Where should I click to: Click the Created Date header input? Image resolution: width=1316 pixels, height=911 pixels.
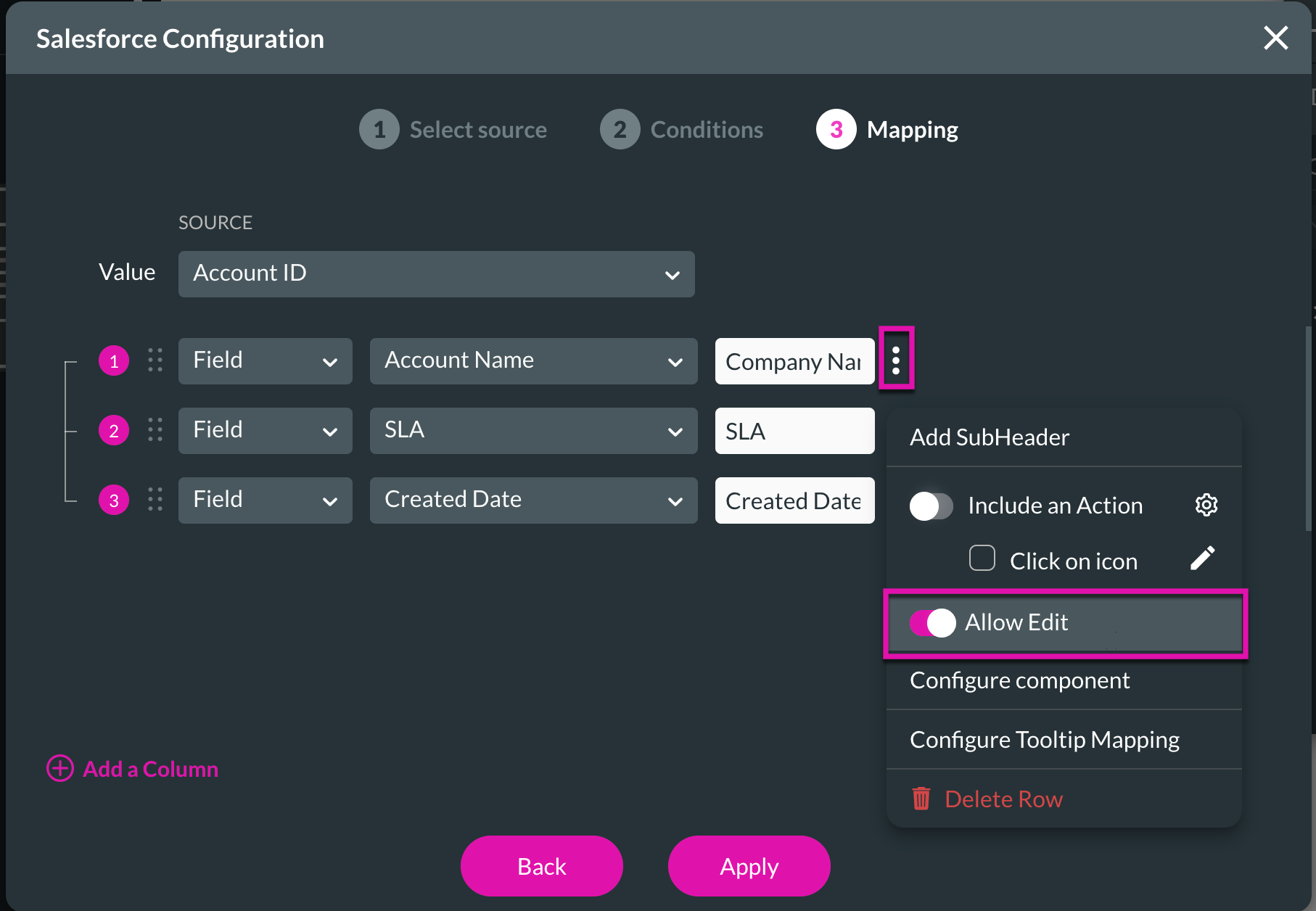795,500
